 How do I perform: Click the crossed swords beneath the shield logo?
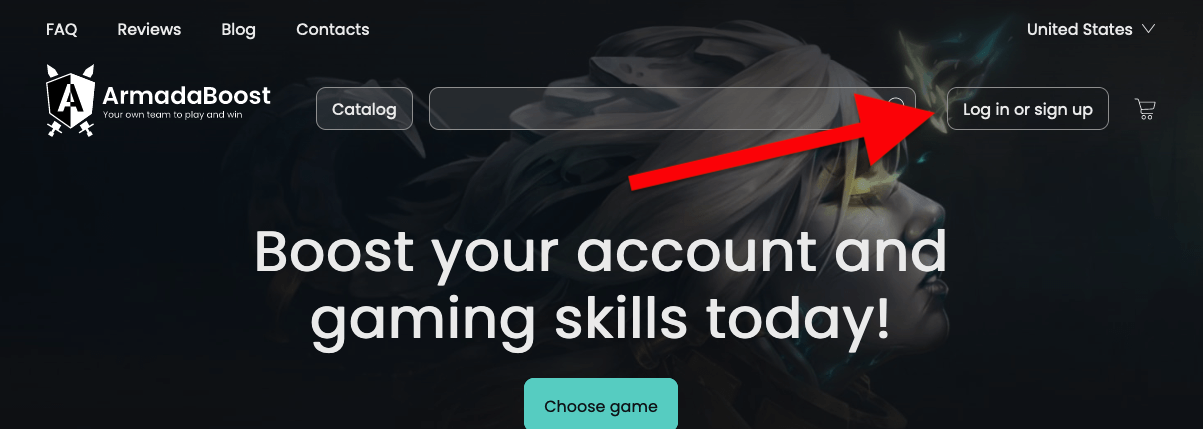click(70, 126)
